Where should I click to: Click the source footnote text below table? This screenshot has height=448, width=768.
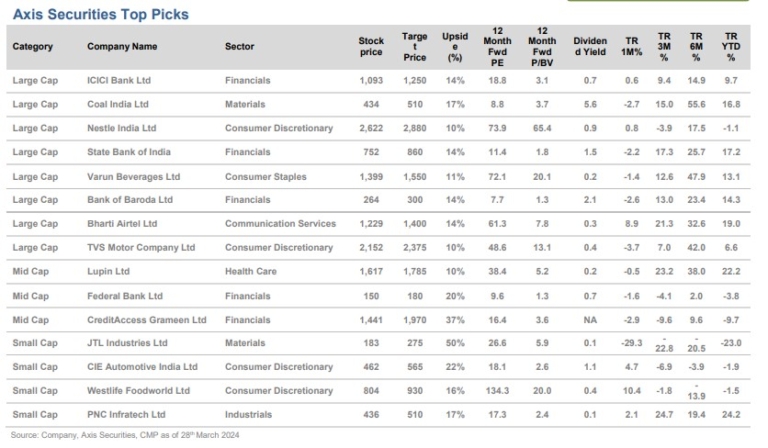125,436
